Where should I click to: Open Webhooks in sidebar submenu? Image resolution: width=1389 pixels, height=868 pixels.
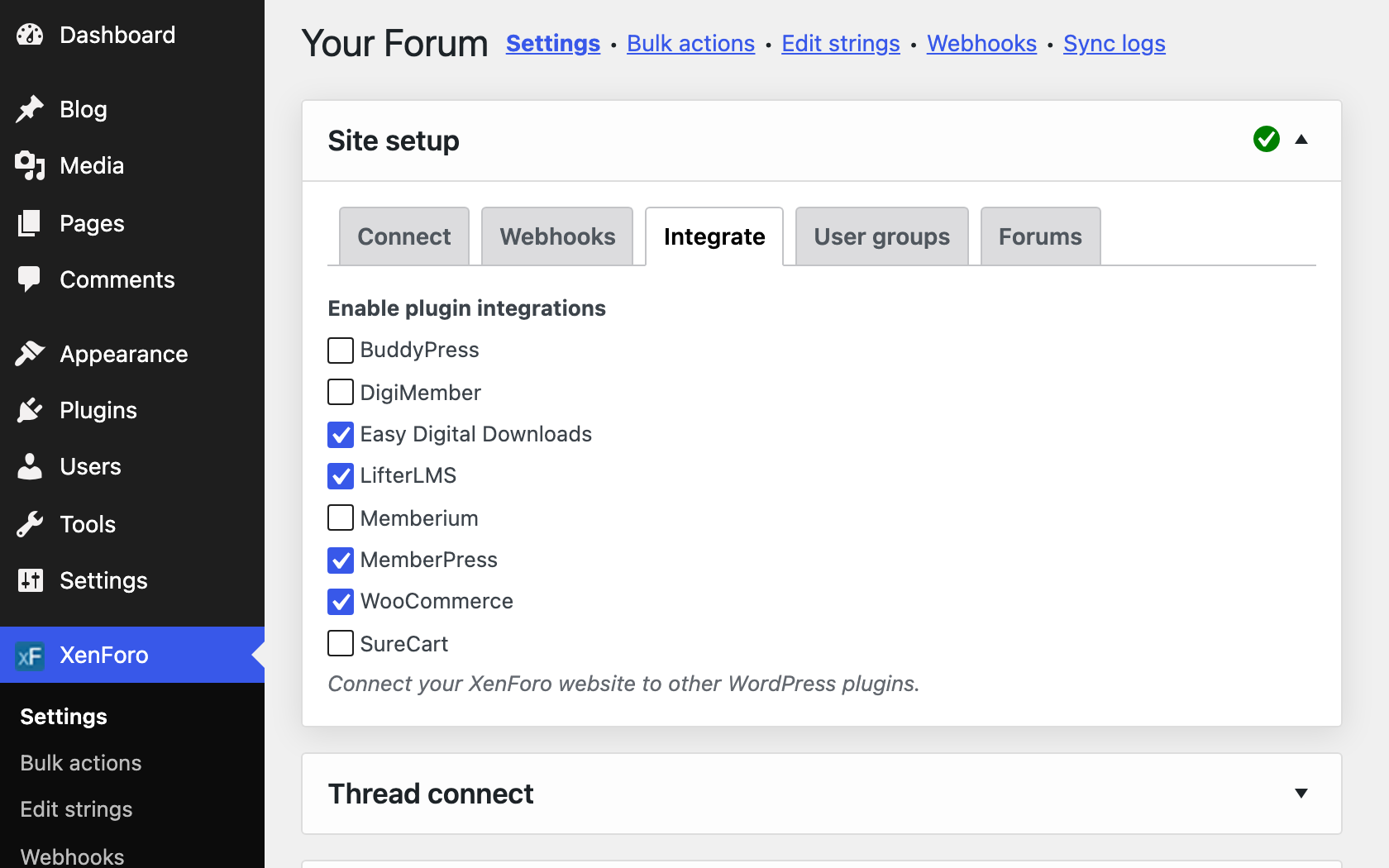point(72,856)
